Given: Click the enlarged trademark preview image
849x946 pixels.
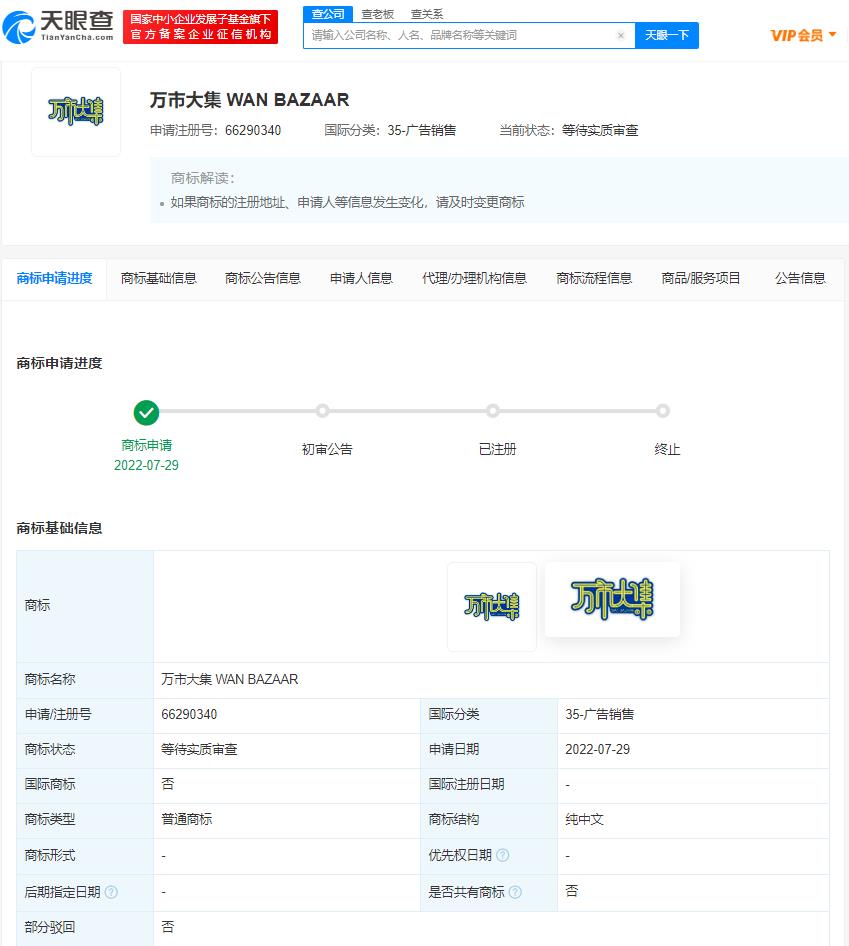Looking at the screenshot, I should pos(612,599).
